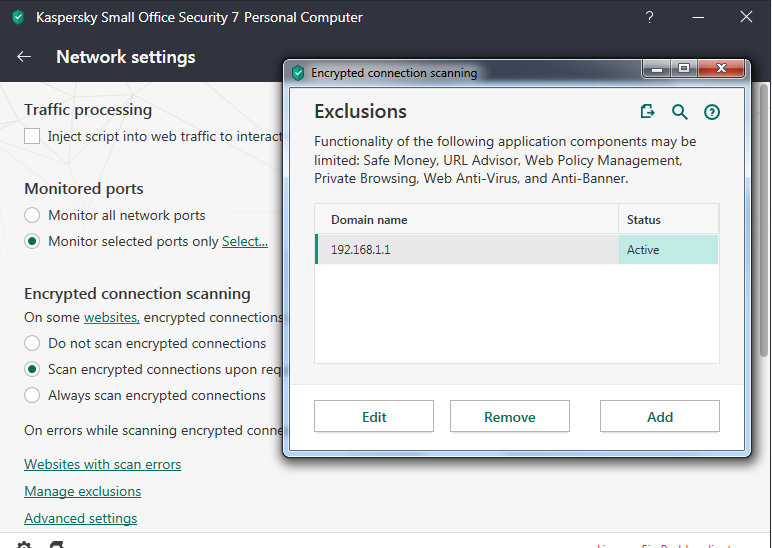Viewport: 772px width, 548px height.
Task: Click the Add button
Action: coord(659,417)
